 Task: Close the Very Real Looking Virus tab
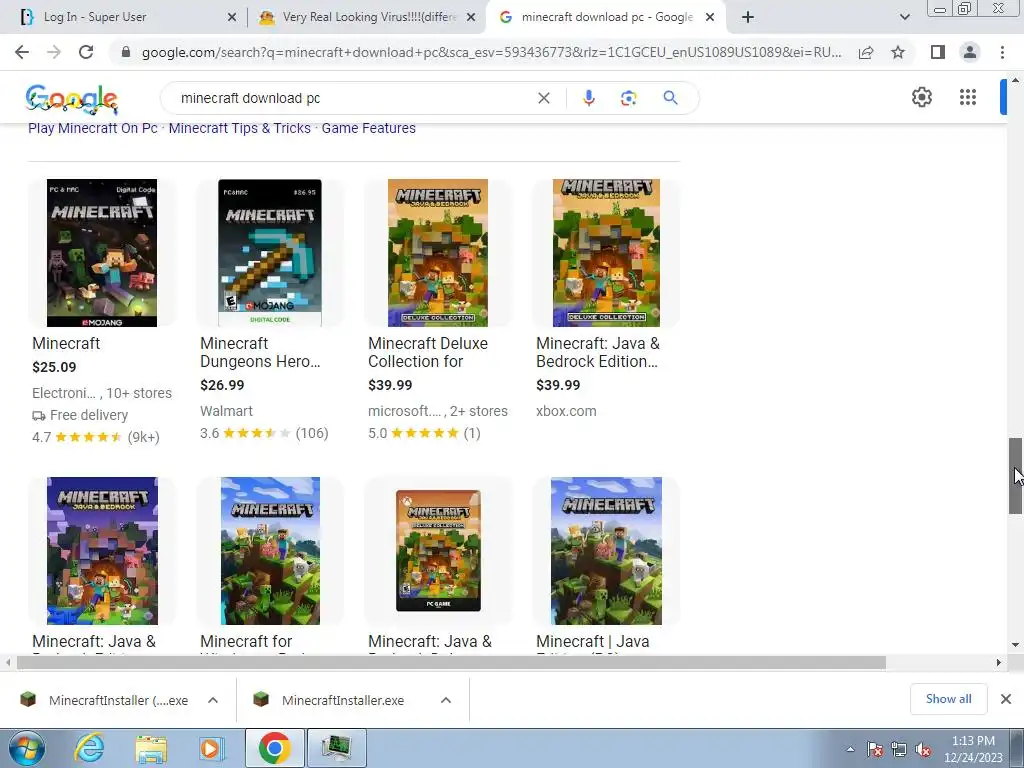470,17
